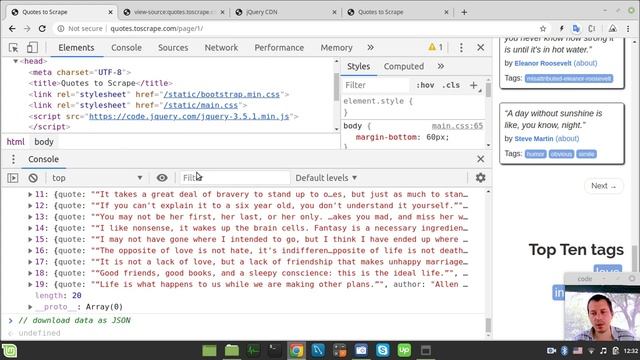This screenshot has height=360, width=640.
Task: Open Skype from the taskbar
Action: (382, 350)
